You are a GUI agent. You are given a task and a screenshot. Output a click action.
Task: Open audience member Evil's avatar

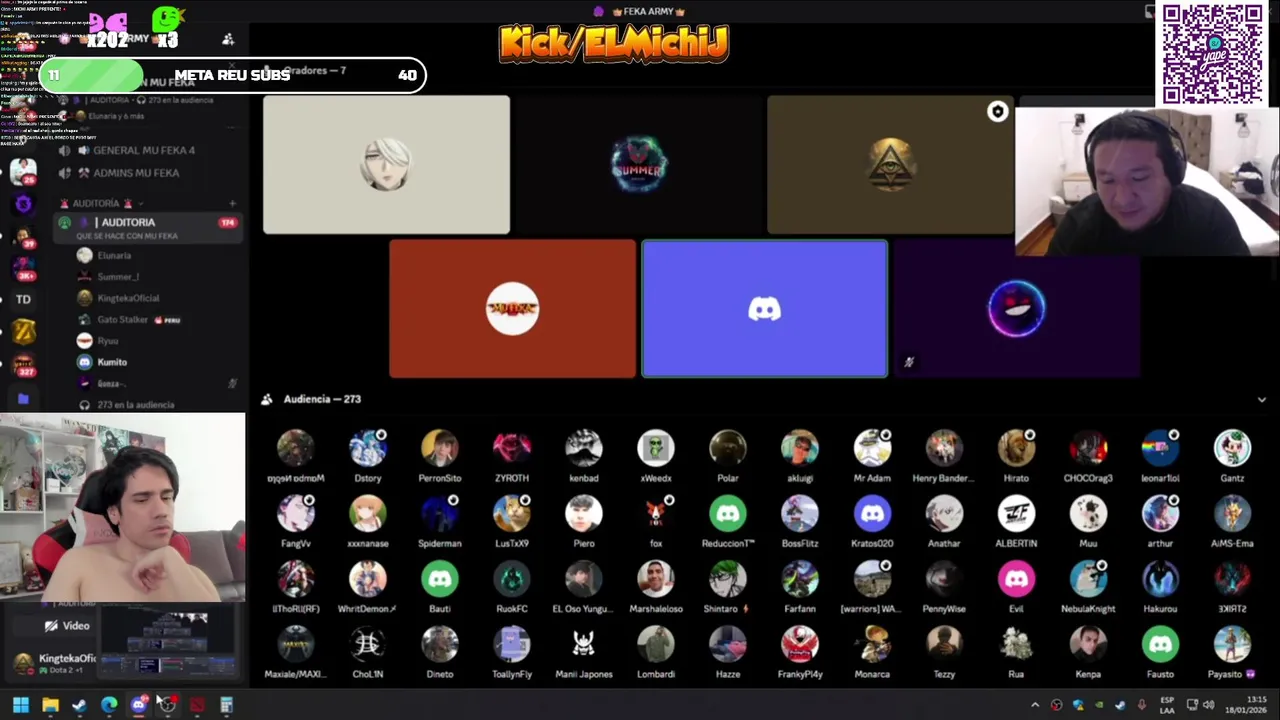pos(1016,579)
